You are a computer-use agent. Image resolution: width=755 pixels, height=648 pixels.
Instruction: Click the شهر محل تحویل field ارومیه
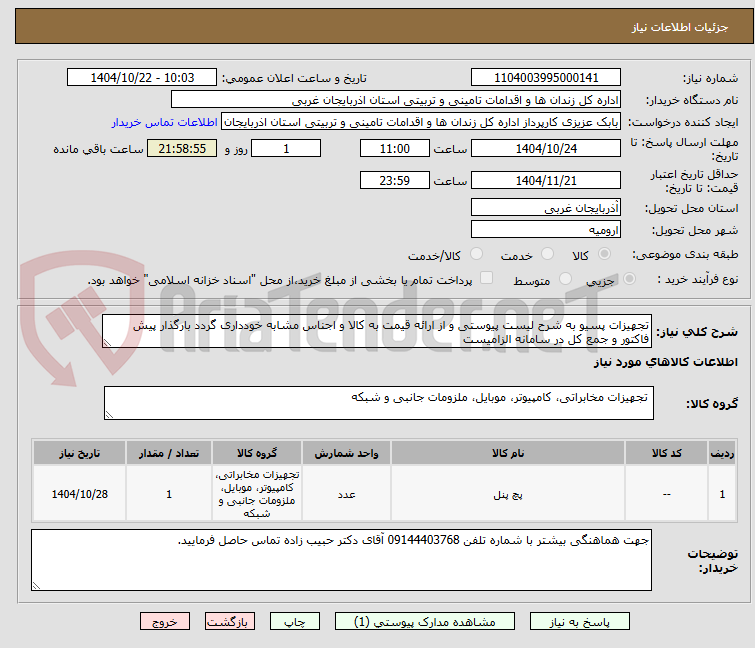coord(546,229)
